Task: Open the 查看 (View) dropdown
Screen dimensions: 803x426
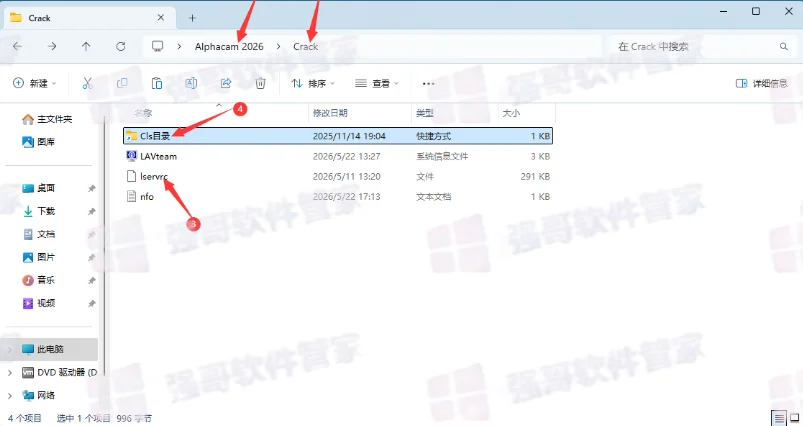Action: 377,83
